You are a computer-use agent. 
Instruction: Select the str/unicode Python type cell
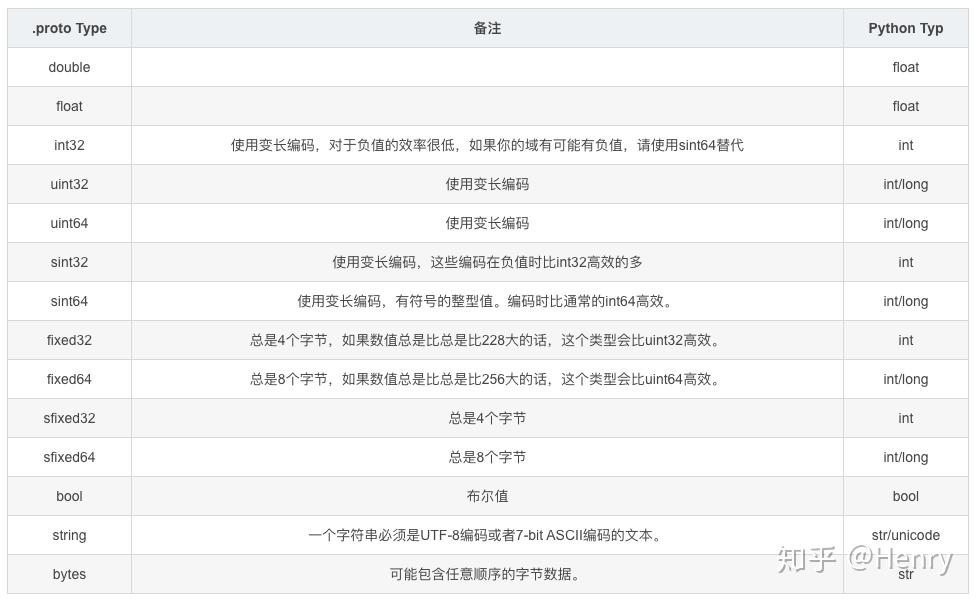pyautogui.click(x=905, y=535)
